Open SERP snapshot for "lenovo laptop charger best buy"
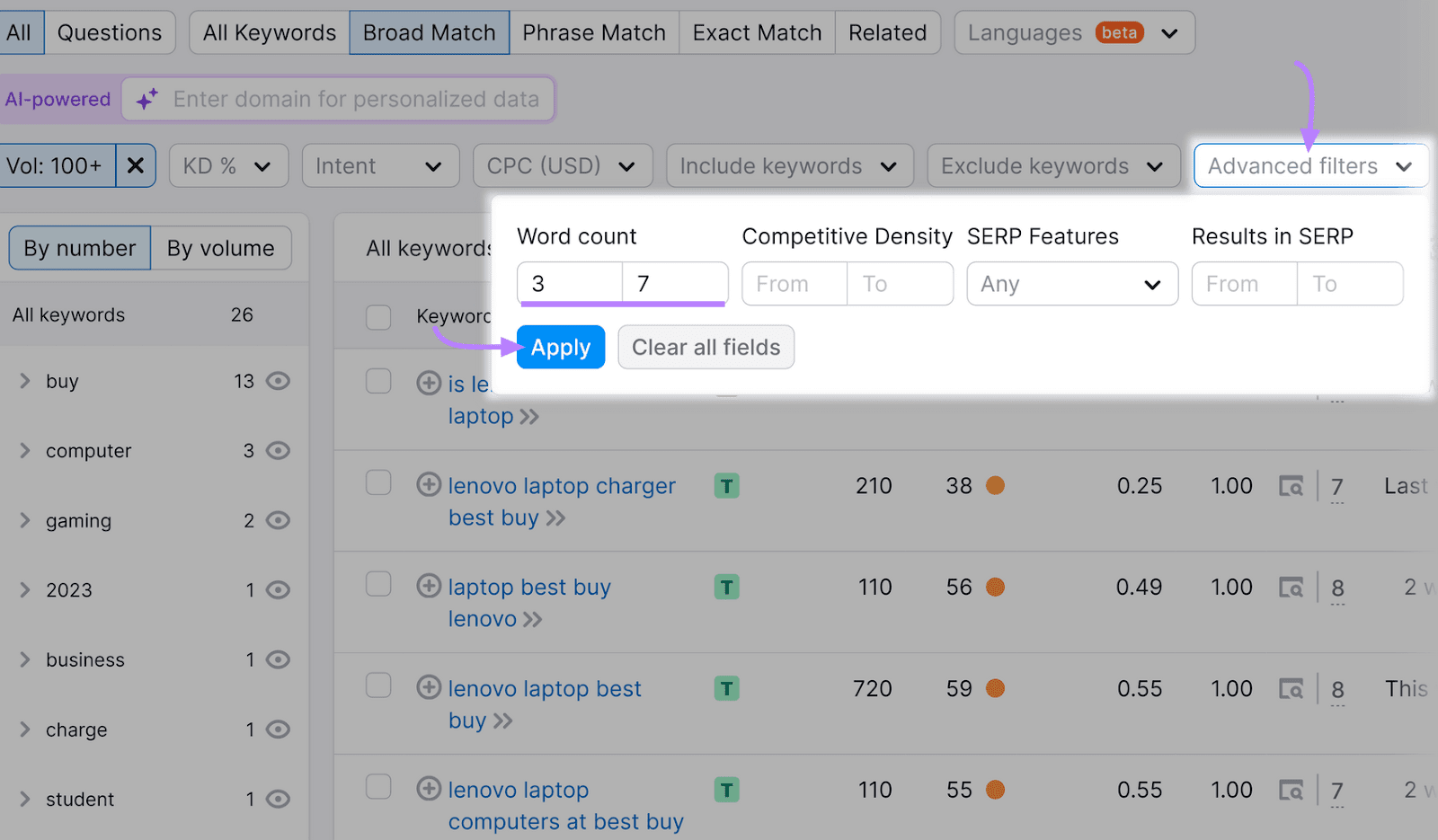 click(1292, 485)
